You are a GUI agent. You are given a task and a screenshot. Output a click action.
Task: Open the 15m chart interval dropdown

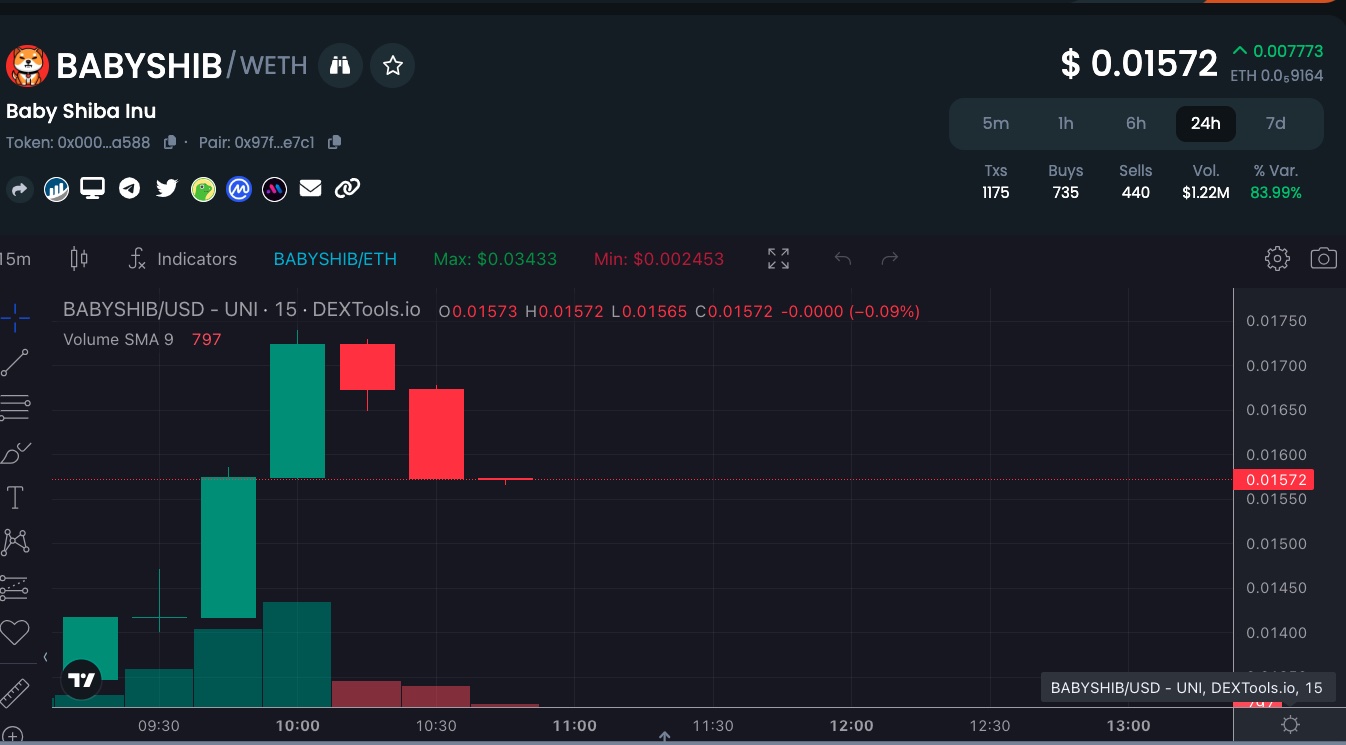pos(15,259)
